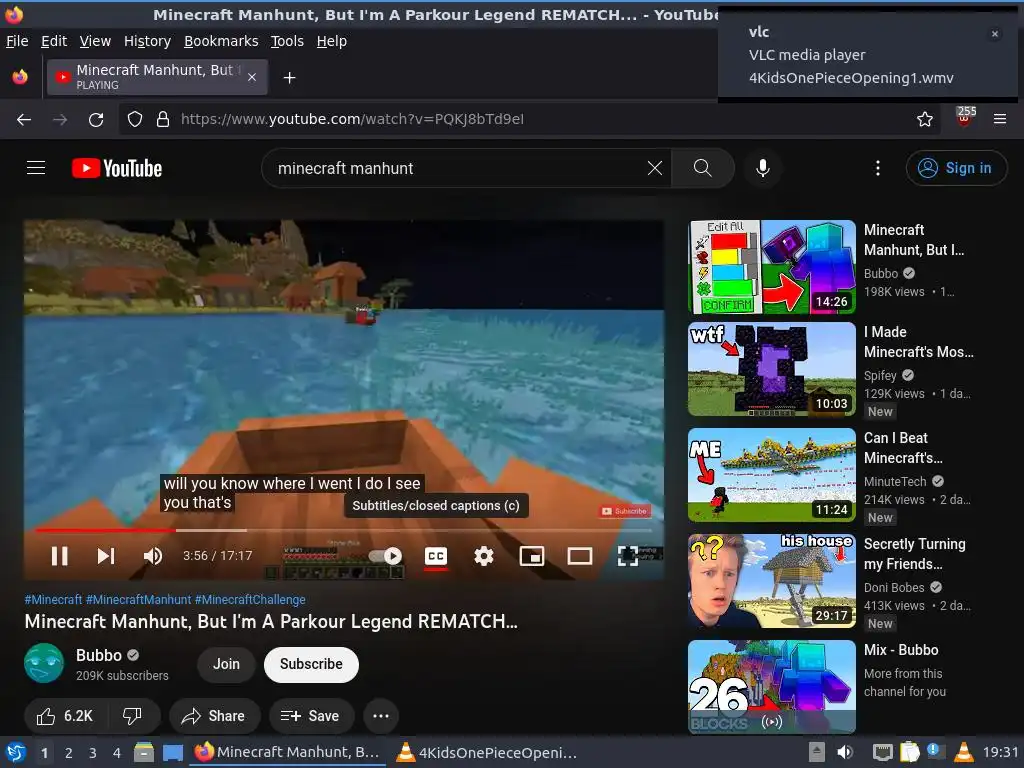
Task: Open the View menu
Action: click(95, 41)
